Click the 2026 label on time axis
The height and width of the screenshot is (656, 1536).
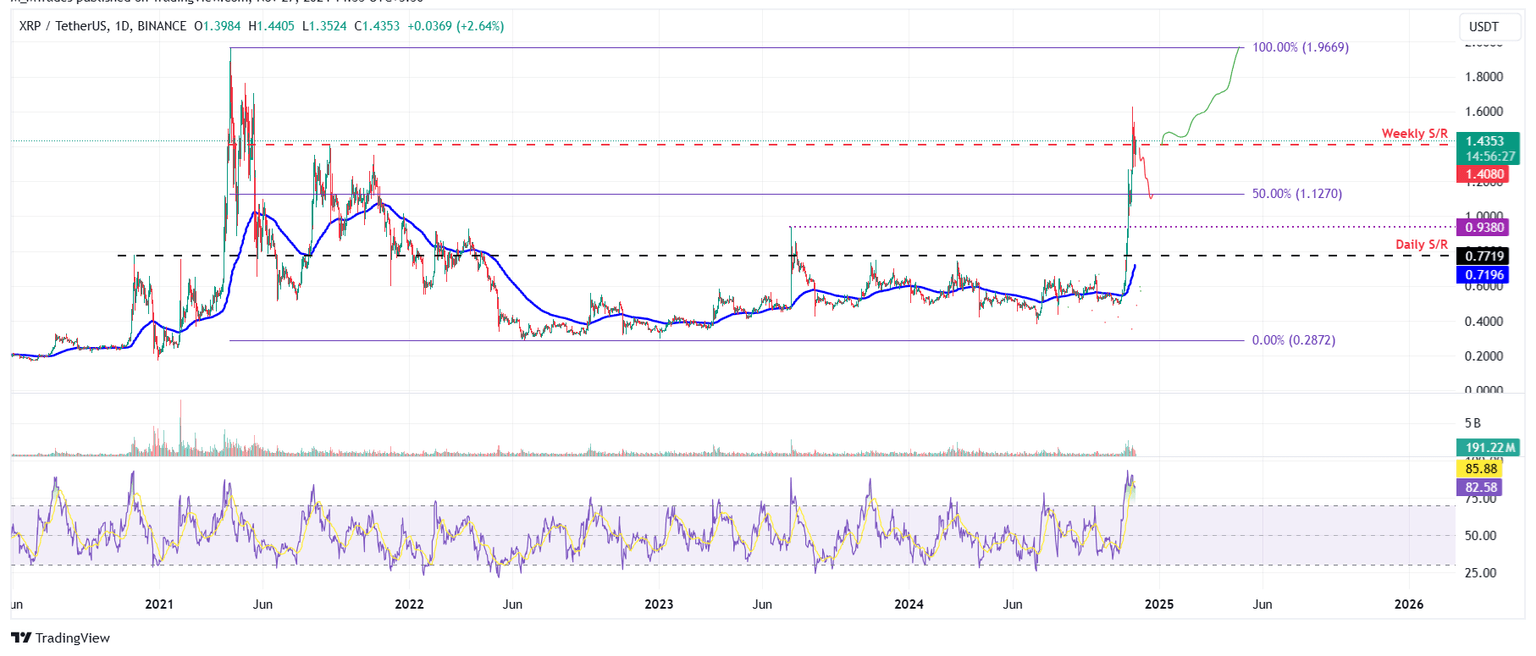[x=1408, y=604]
